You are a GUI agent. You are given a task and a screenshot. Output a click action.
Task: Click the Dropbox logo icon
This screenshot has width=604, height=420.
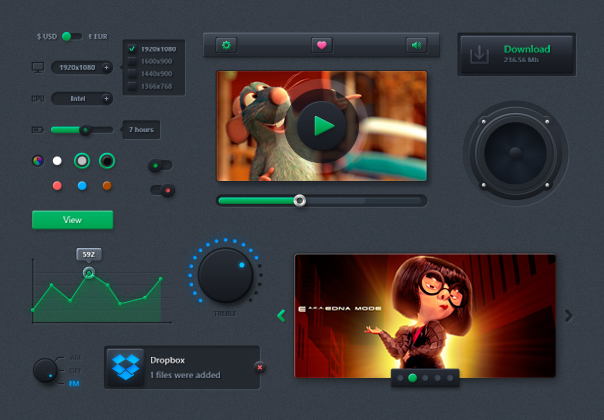[126, 367]
